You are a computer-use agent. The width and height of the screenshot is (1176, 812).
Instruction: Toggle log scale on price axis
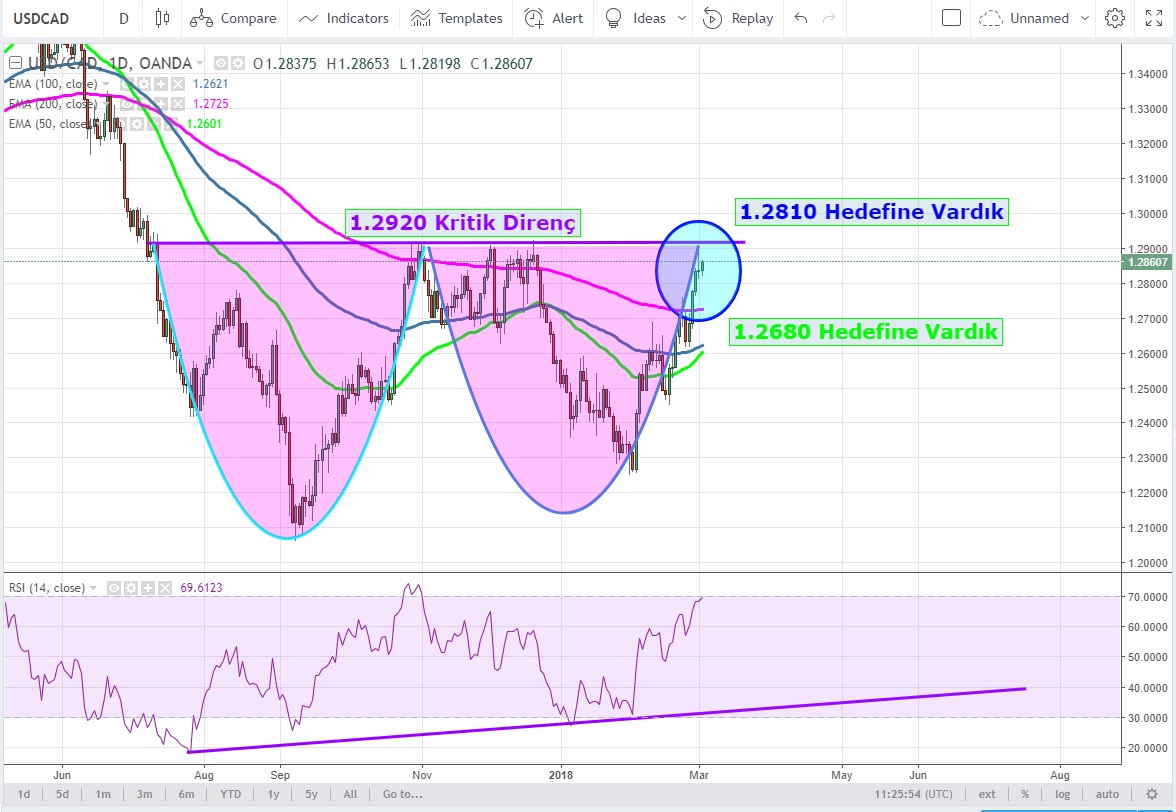point(1064,794)
